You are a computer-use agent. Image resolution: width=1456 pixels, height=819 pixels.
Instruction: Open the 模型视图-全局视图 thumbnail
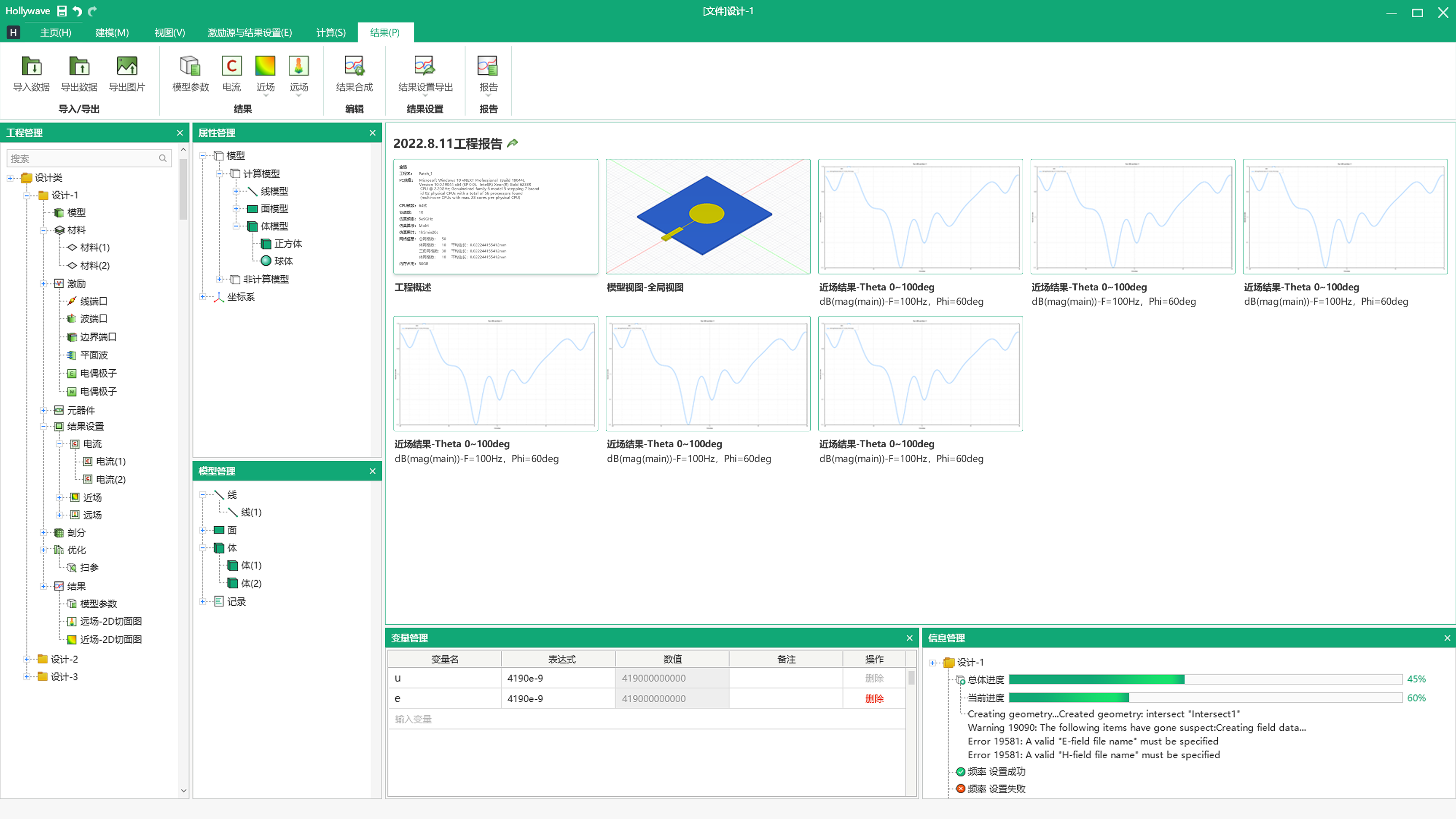tap(708, 217)
